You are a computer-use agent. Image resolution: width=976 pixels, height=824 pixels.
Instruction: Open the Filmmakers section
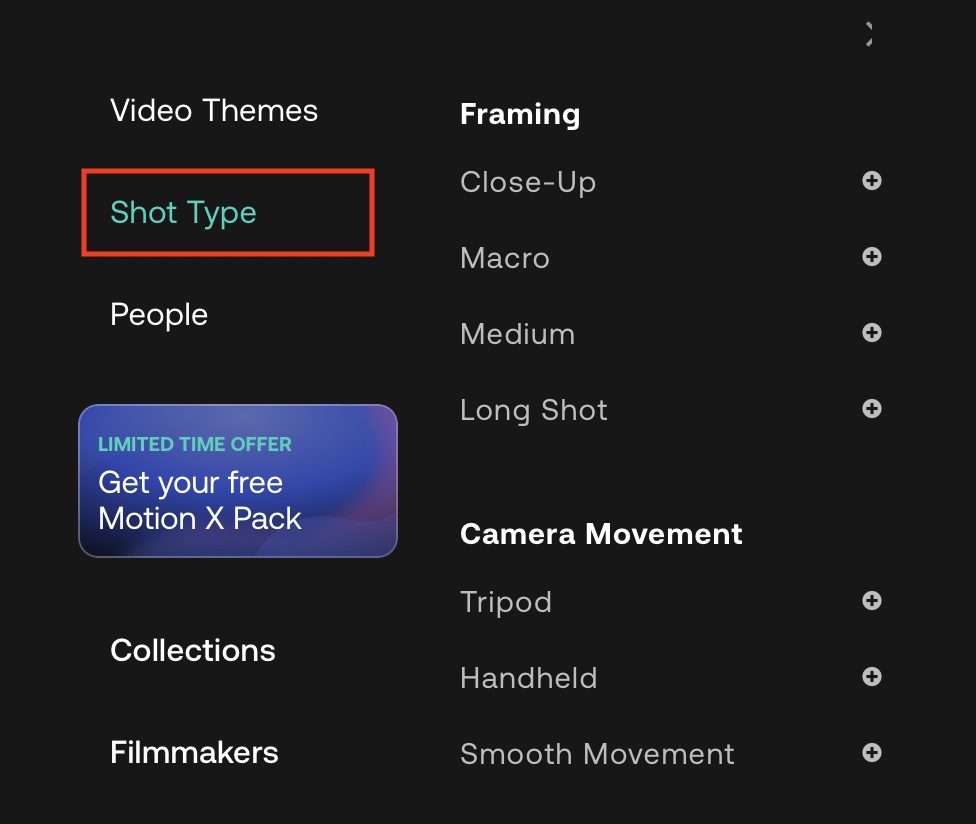point(194,752)
